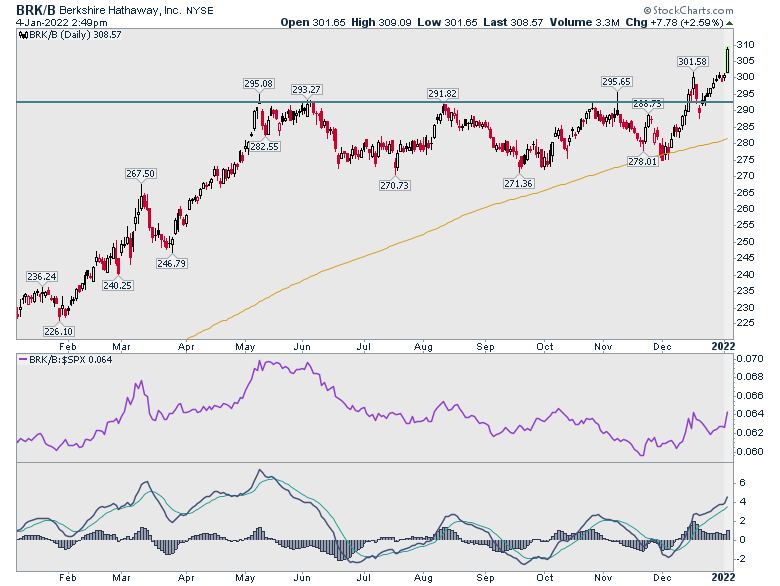Click the 2022 label on the price chart axis
The width and height of the screenshot is (780, 586).
723,347
